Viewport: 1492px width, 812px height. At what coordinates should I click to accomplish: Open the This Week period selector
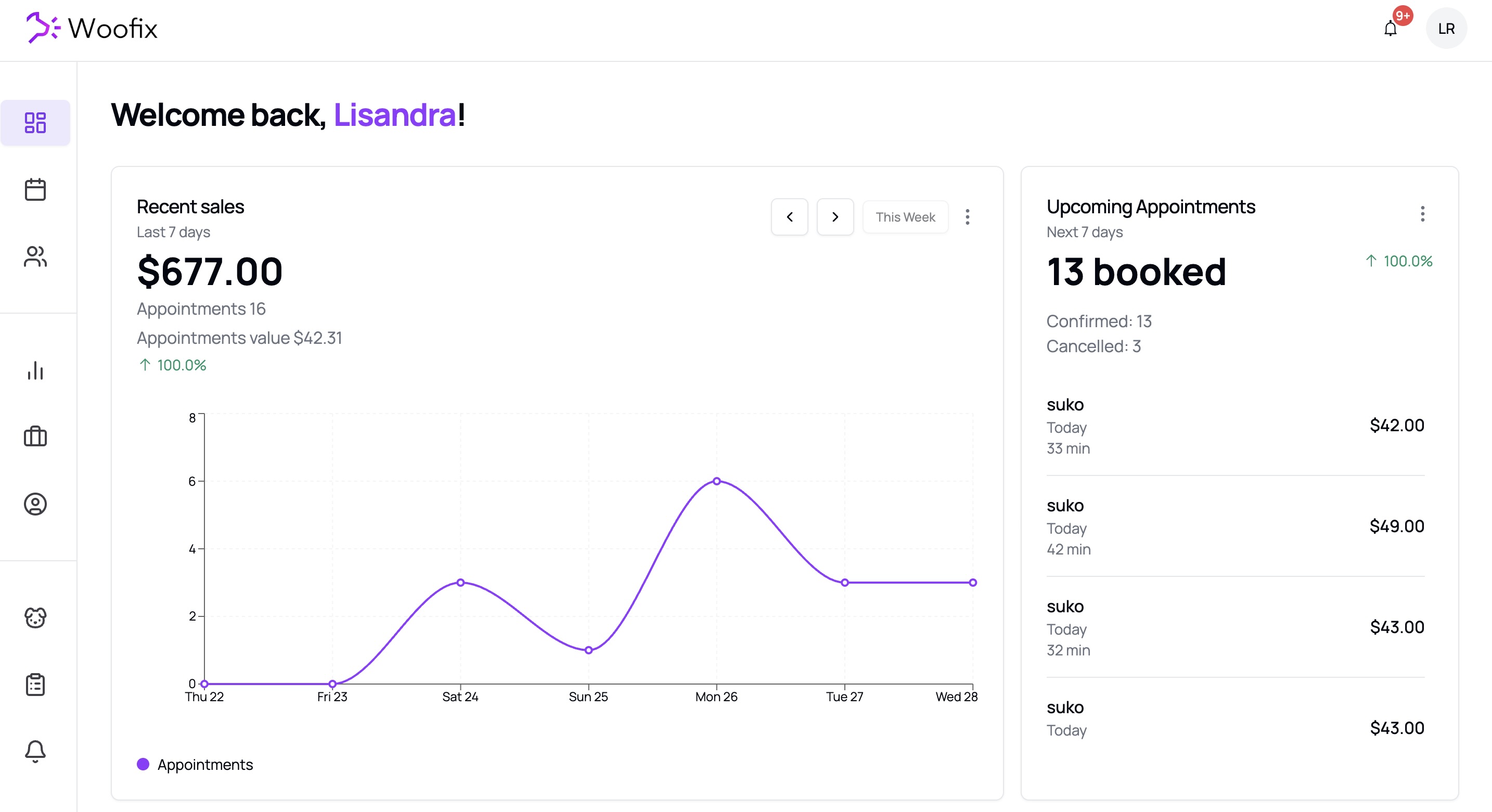tap(905, 216)
